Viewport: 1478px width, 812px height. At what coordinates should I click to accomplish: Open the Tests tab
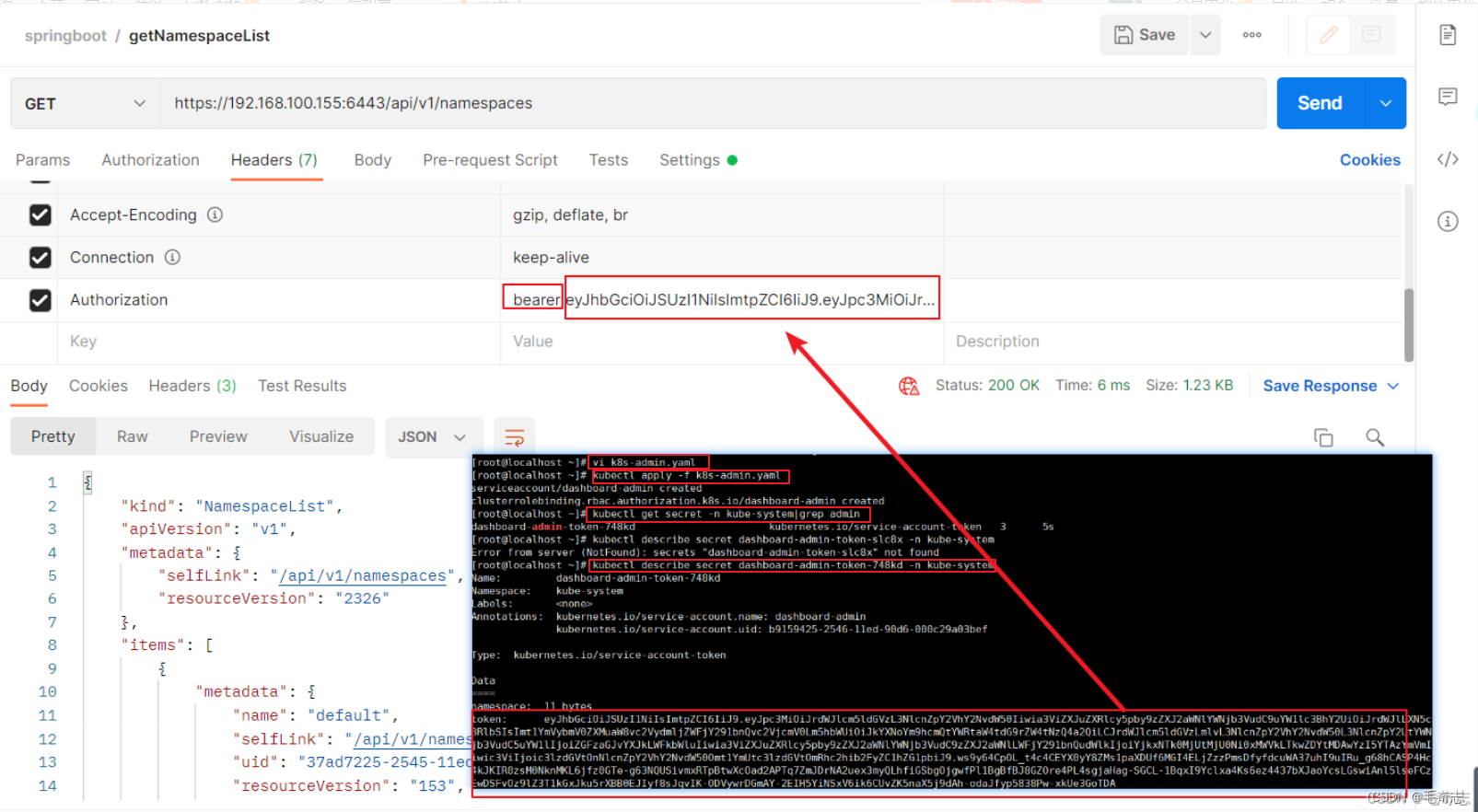click(x=609, y=160)
